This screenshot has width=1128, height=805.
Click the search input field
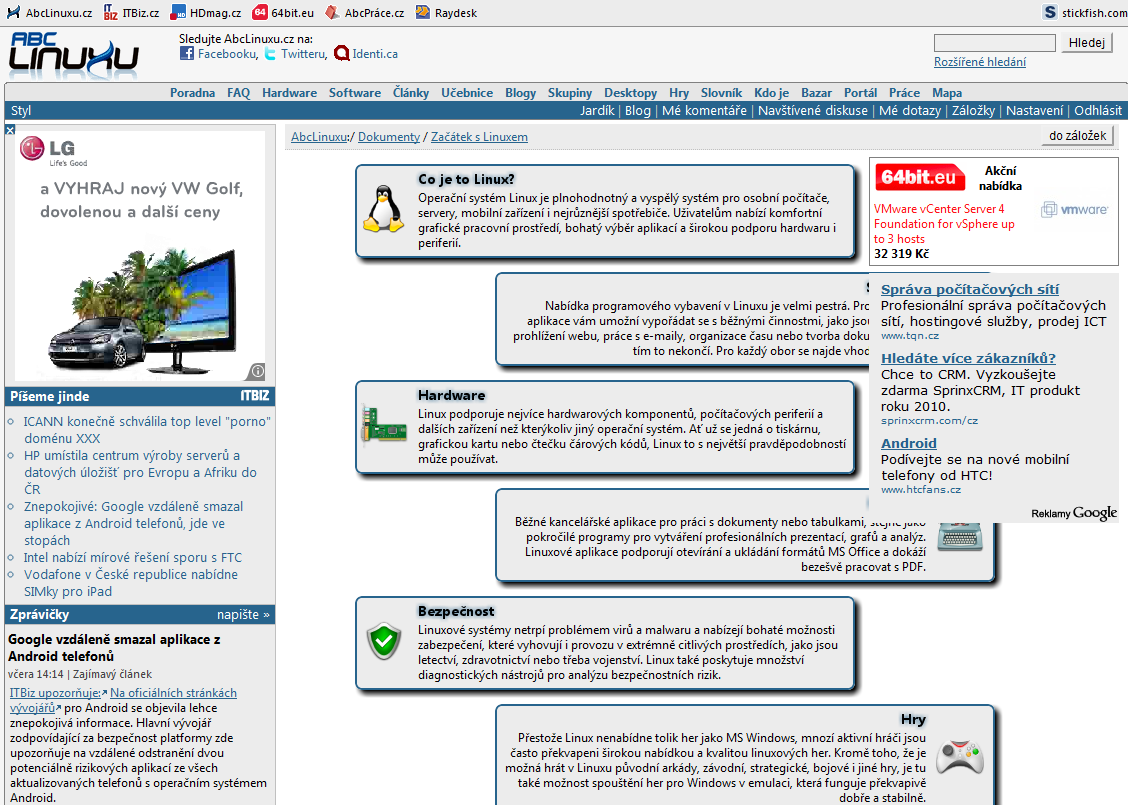pos(994,42)
